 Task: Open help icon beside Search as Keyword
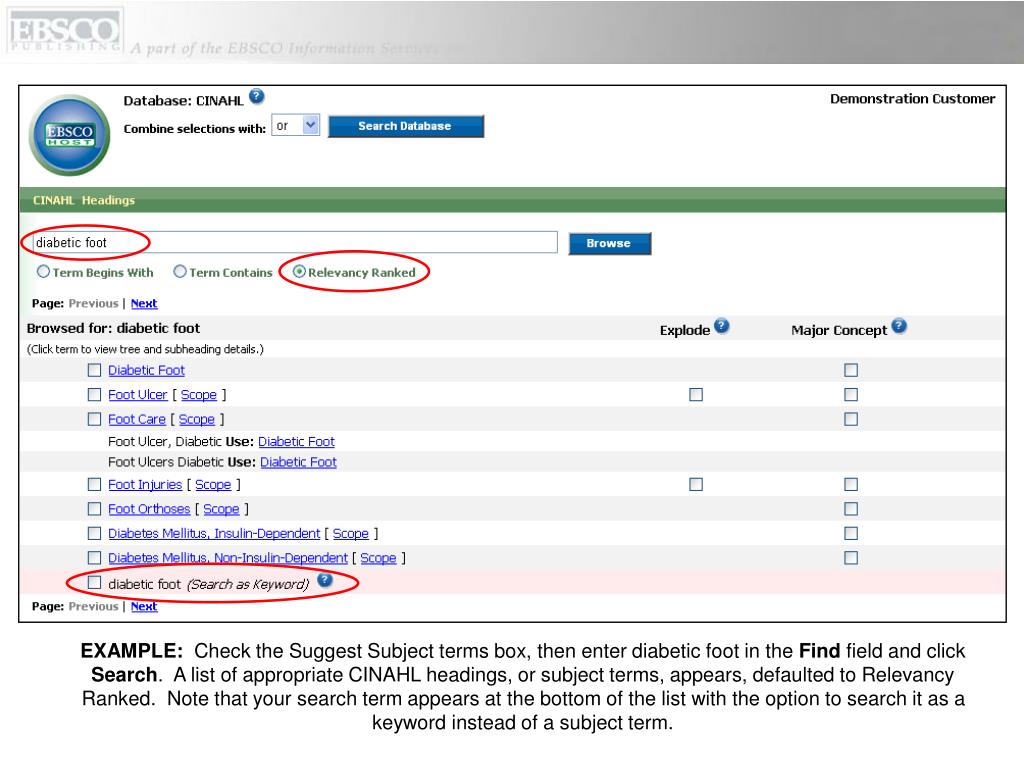coord(325,580)
